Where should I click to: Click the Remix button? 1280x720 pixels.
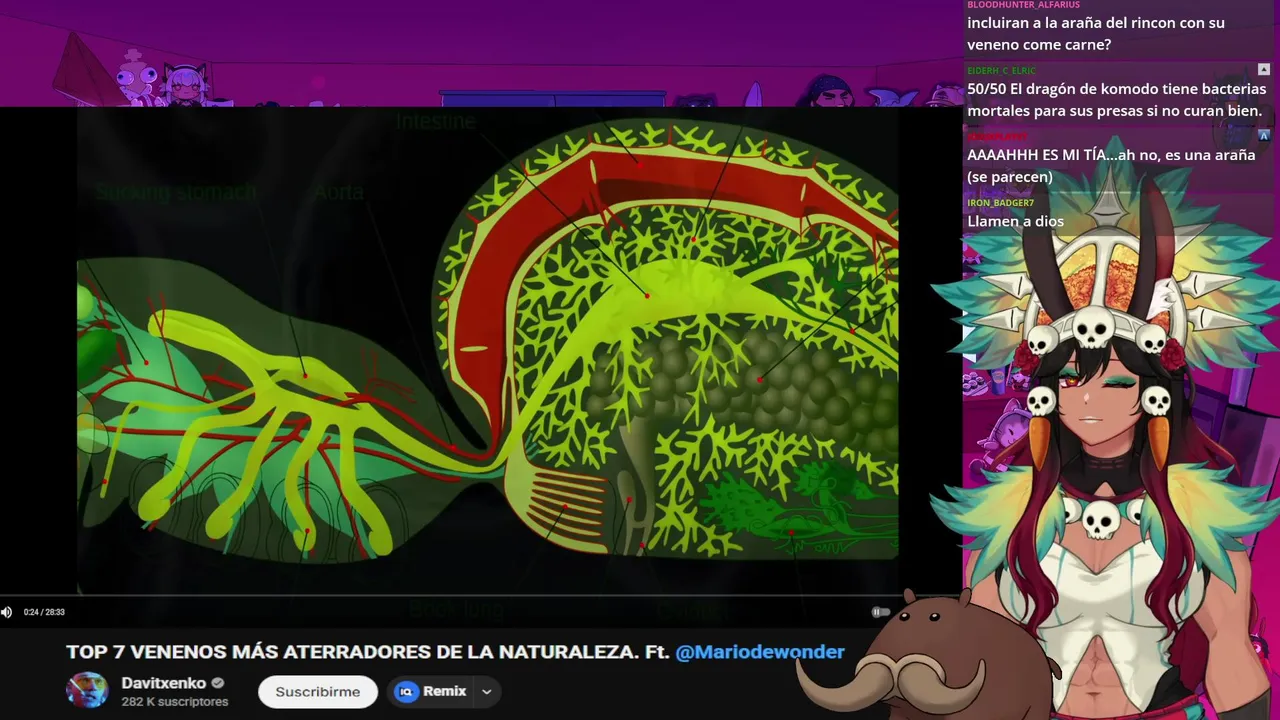[x=432, y=691]
